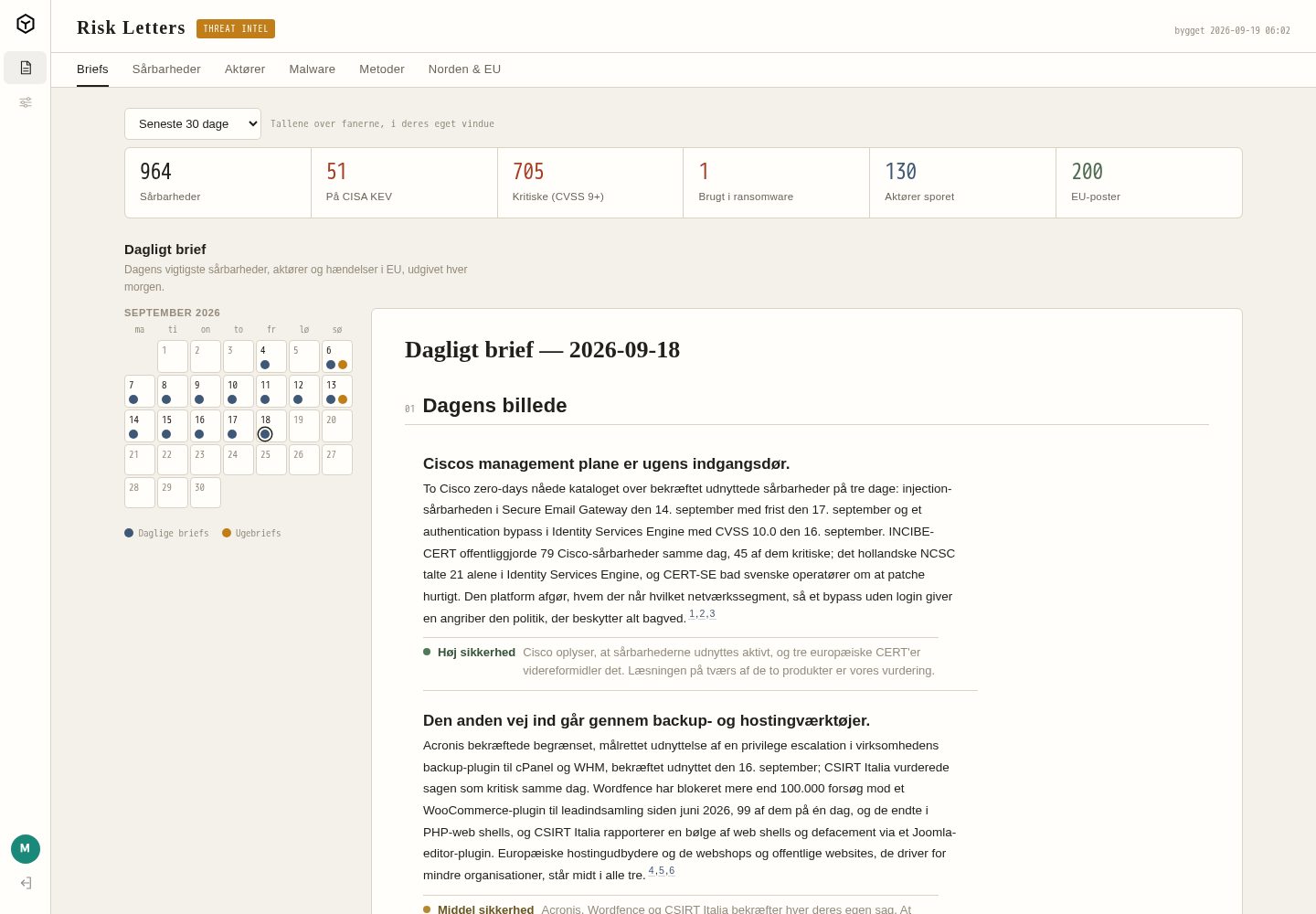Open footnote 4 in the backup paragraph
1316x914 pixels.
click(652, 871)
